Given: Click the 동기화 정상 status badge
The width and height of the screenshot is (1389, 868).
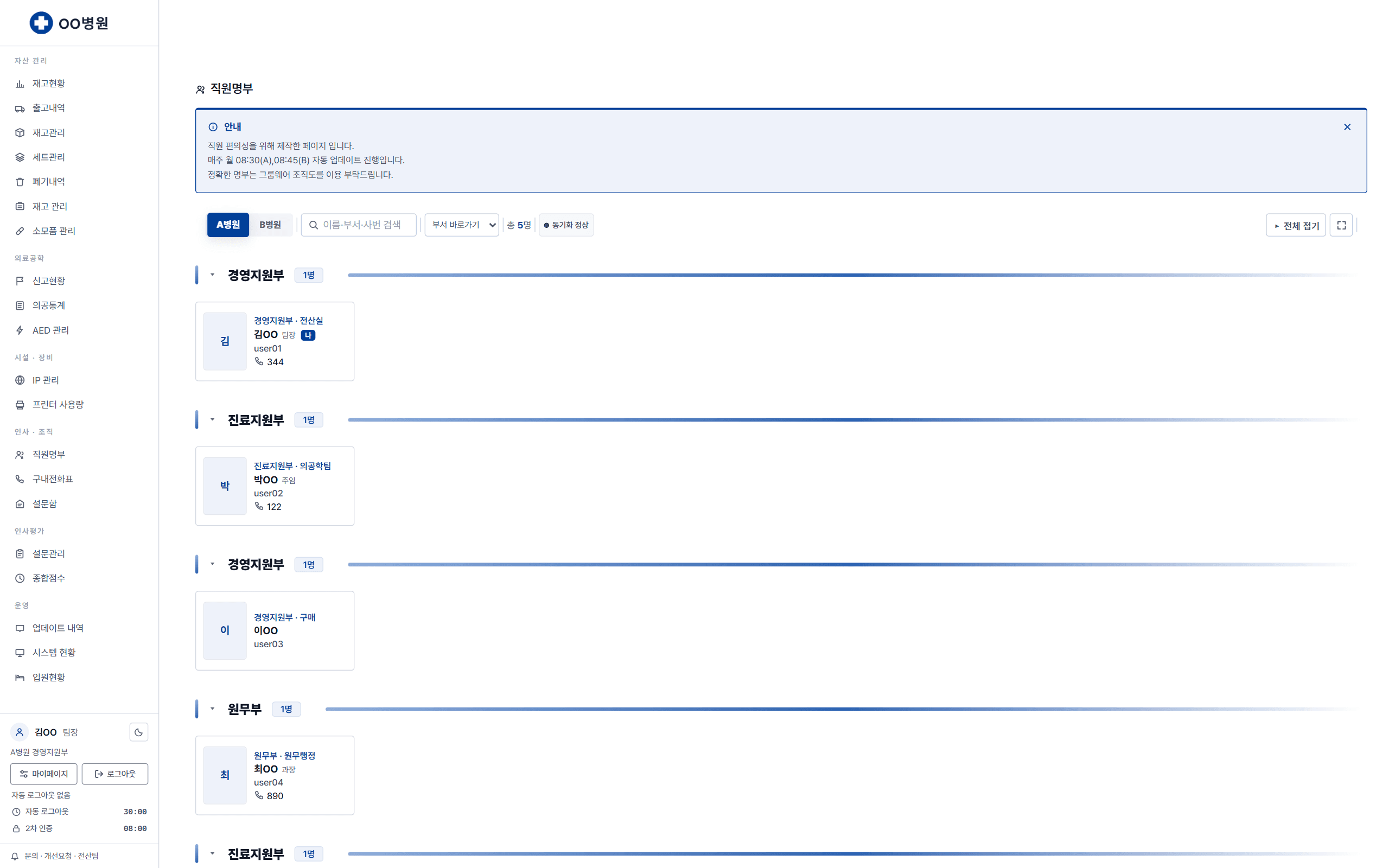Looking at the screenshot, I should 566,225.
